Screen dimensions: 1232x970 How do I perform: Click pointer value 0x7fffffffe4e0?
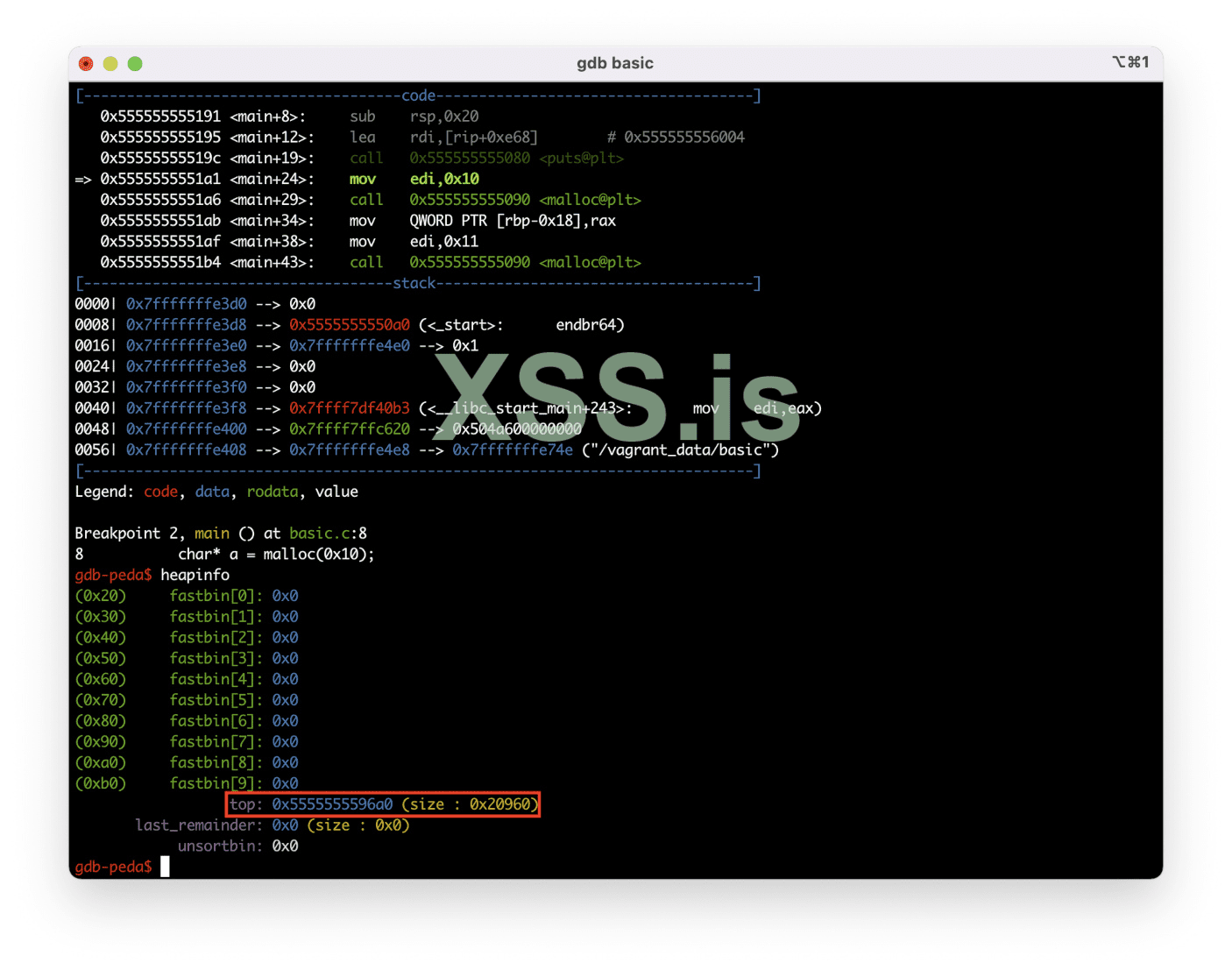tap(350, 346)
